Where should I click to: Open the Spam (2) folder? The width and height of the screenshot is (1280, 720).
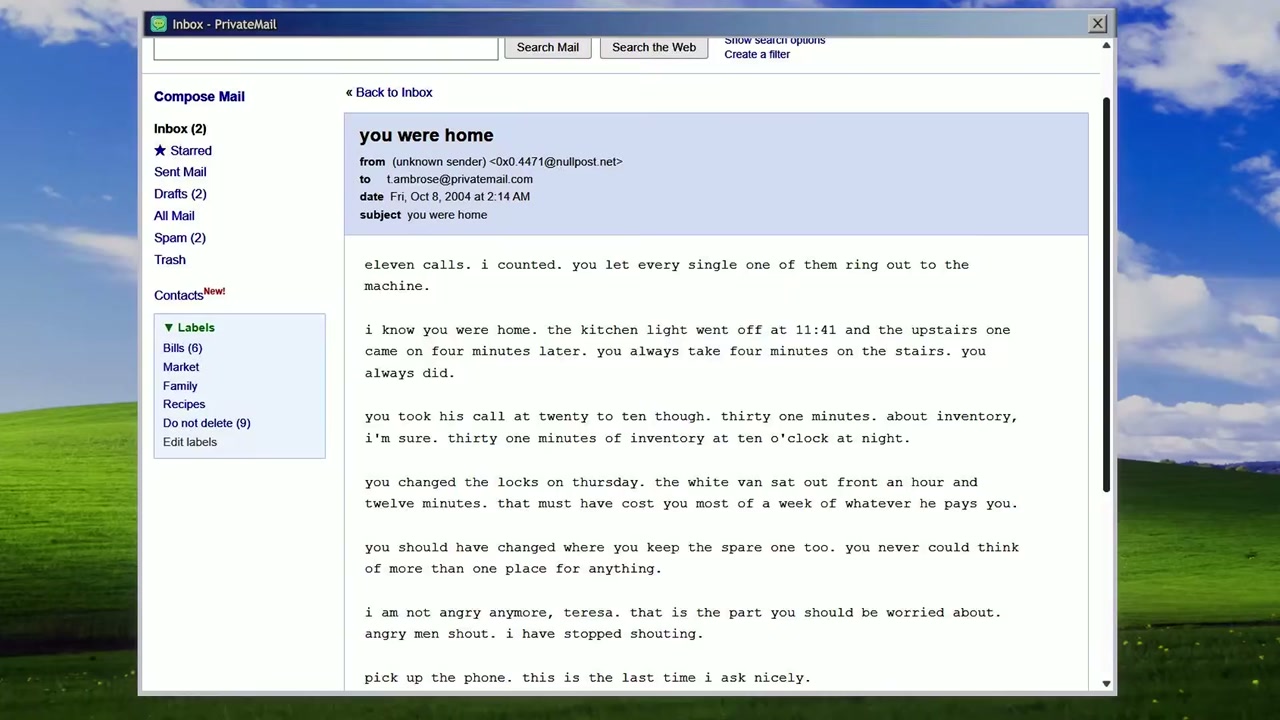tap(180, 238)
